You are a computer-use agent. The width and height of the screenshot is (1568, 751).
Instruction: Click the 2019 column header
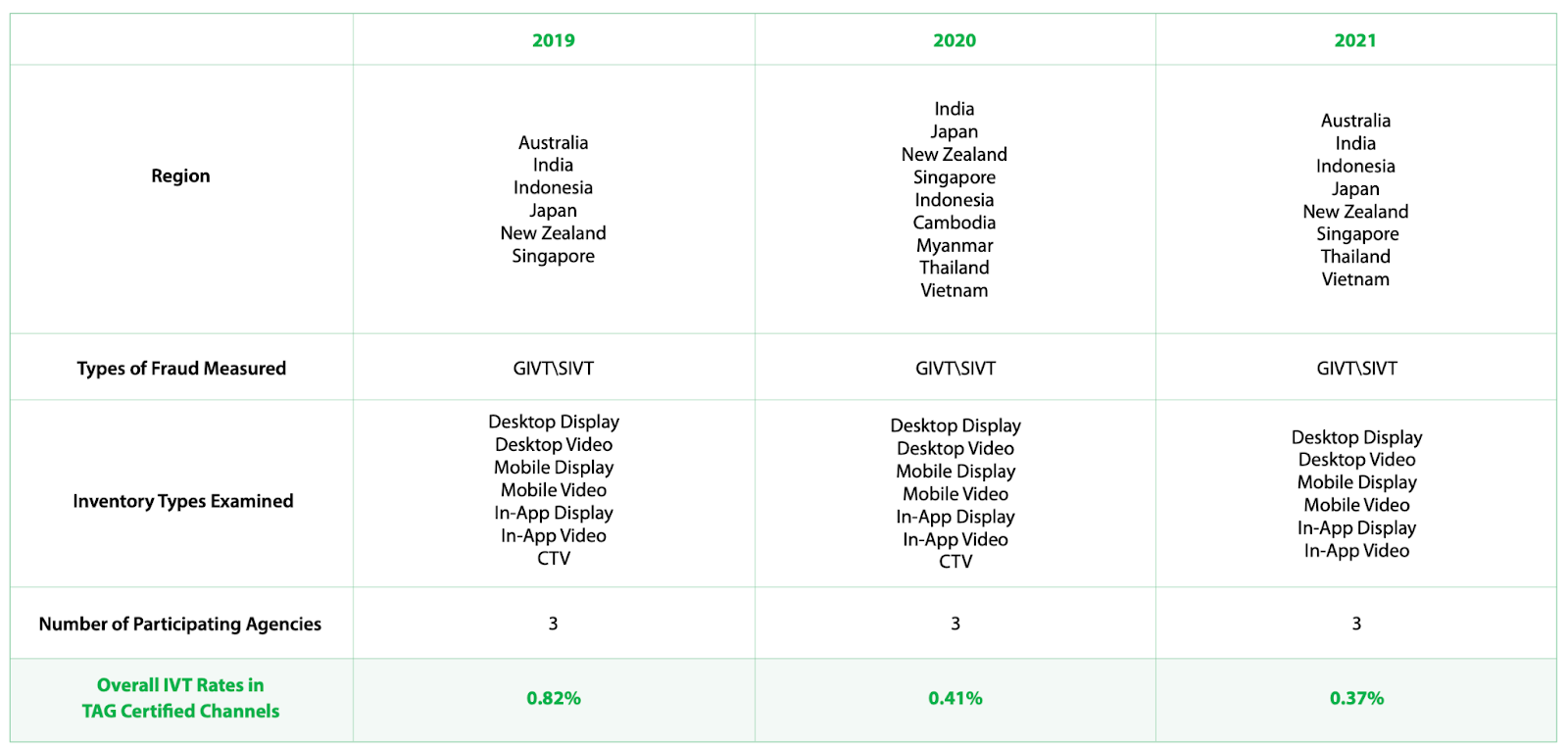(554, 40)
